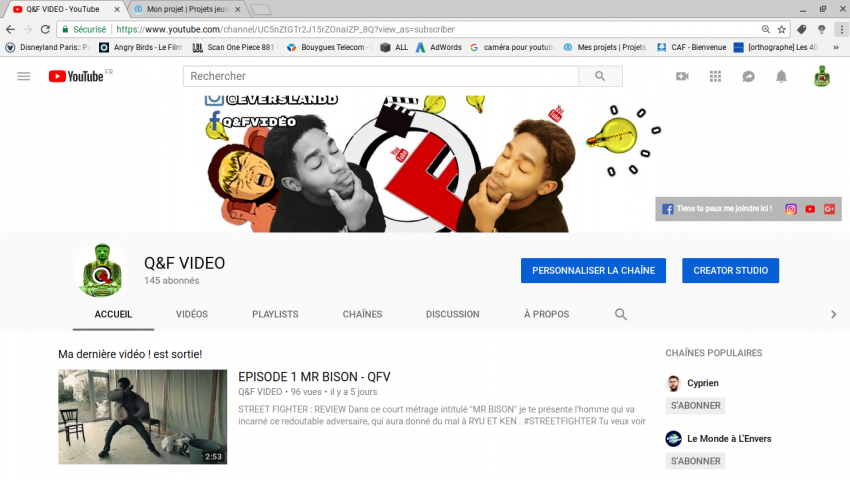This screenshot has height=480, width=850.
Task: Click the zoom magnifier in the address bar
Action: tap(765, 29)
